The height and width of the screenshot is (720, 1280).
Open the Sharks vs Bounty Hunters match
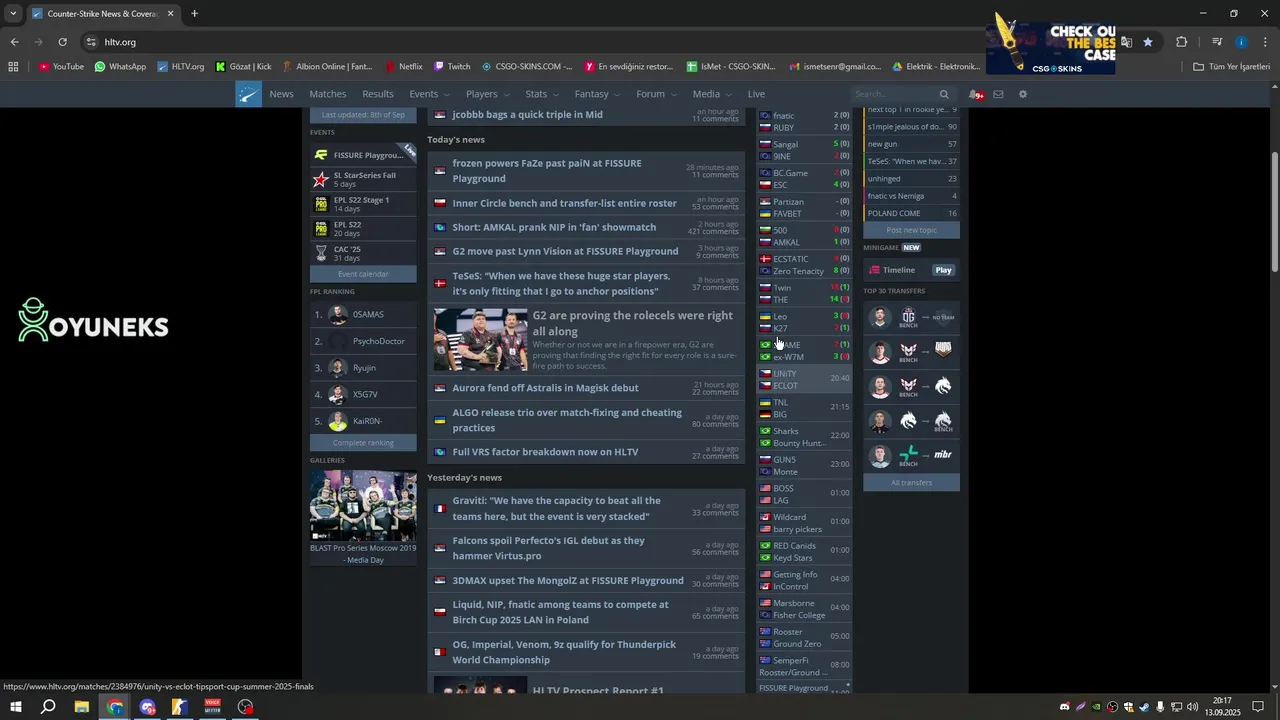click(x=804, y=437)
